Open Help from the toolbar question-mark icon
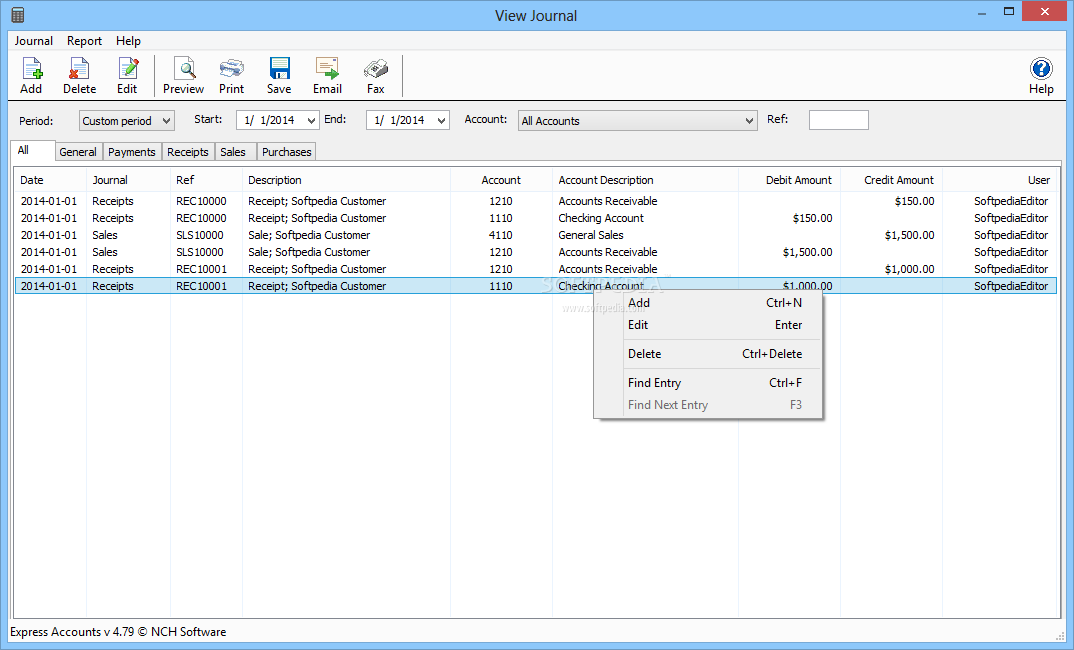 (x=1041, y=75)
